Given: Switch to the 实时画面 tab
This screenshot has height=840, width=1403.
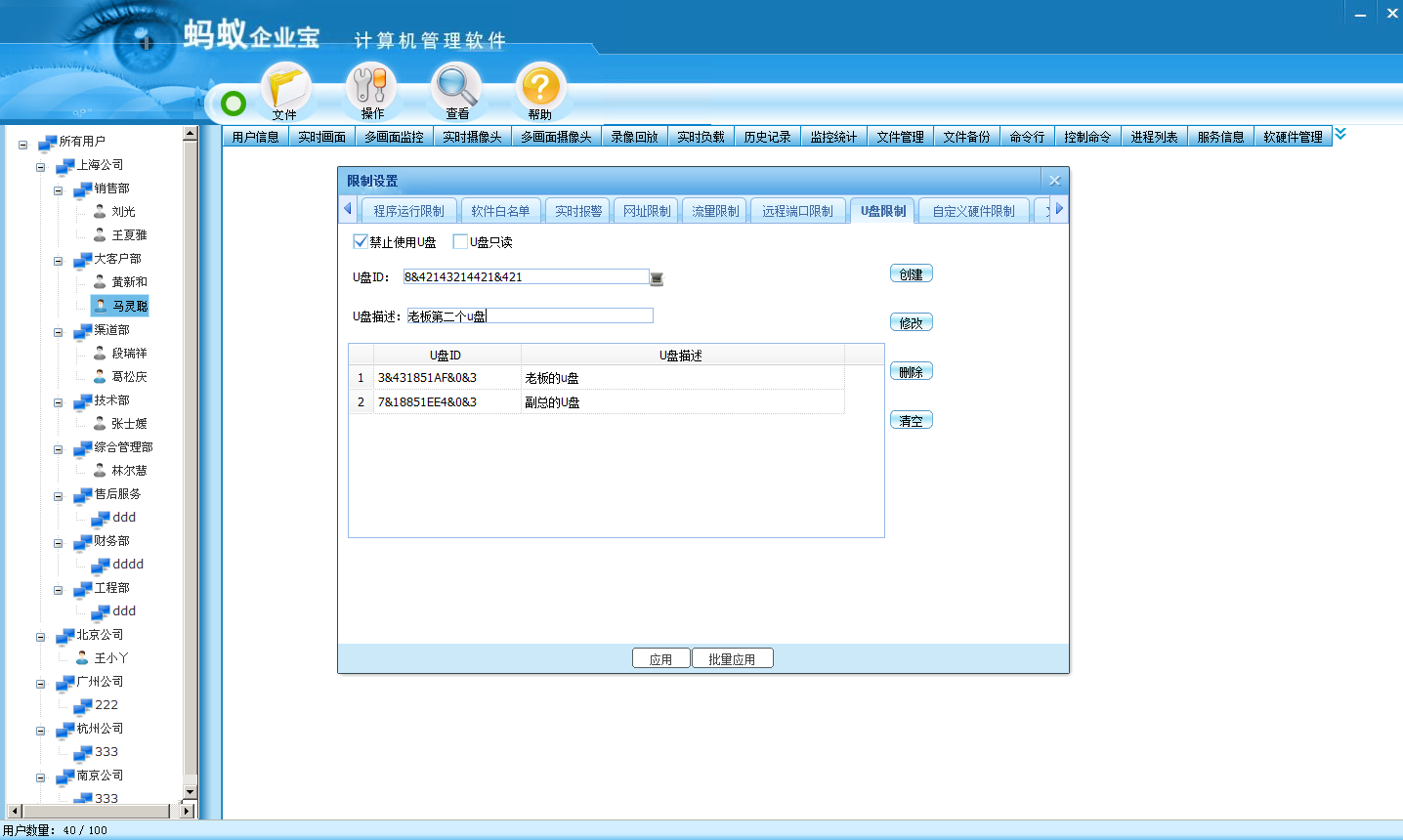Looking at the screenshot, I should [321, 137].
